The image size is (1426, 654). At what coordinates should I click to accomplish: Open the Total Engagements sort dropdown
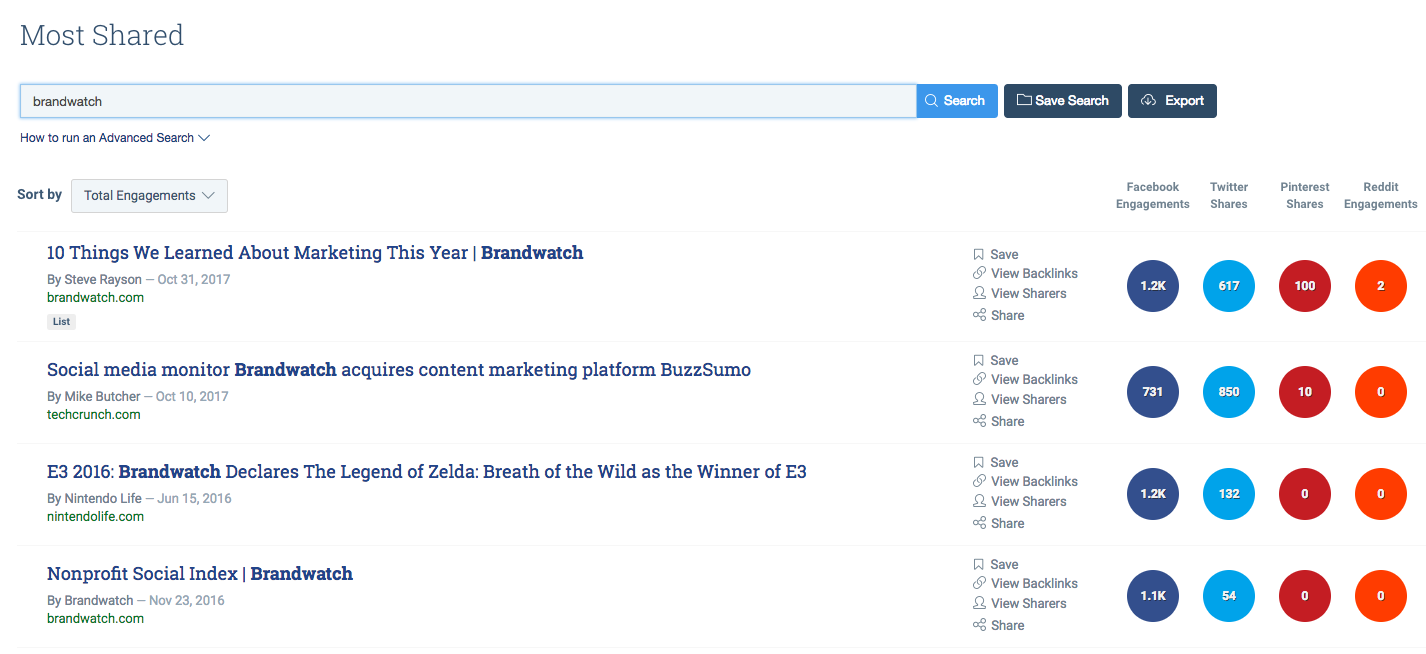(x=149, y=196)
